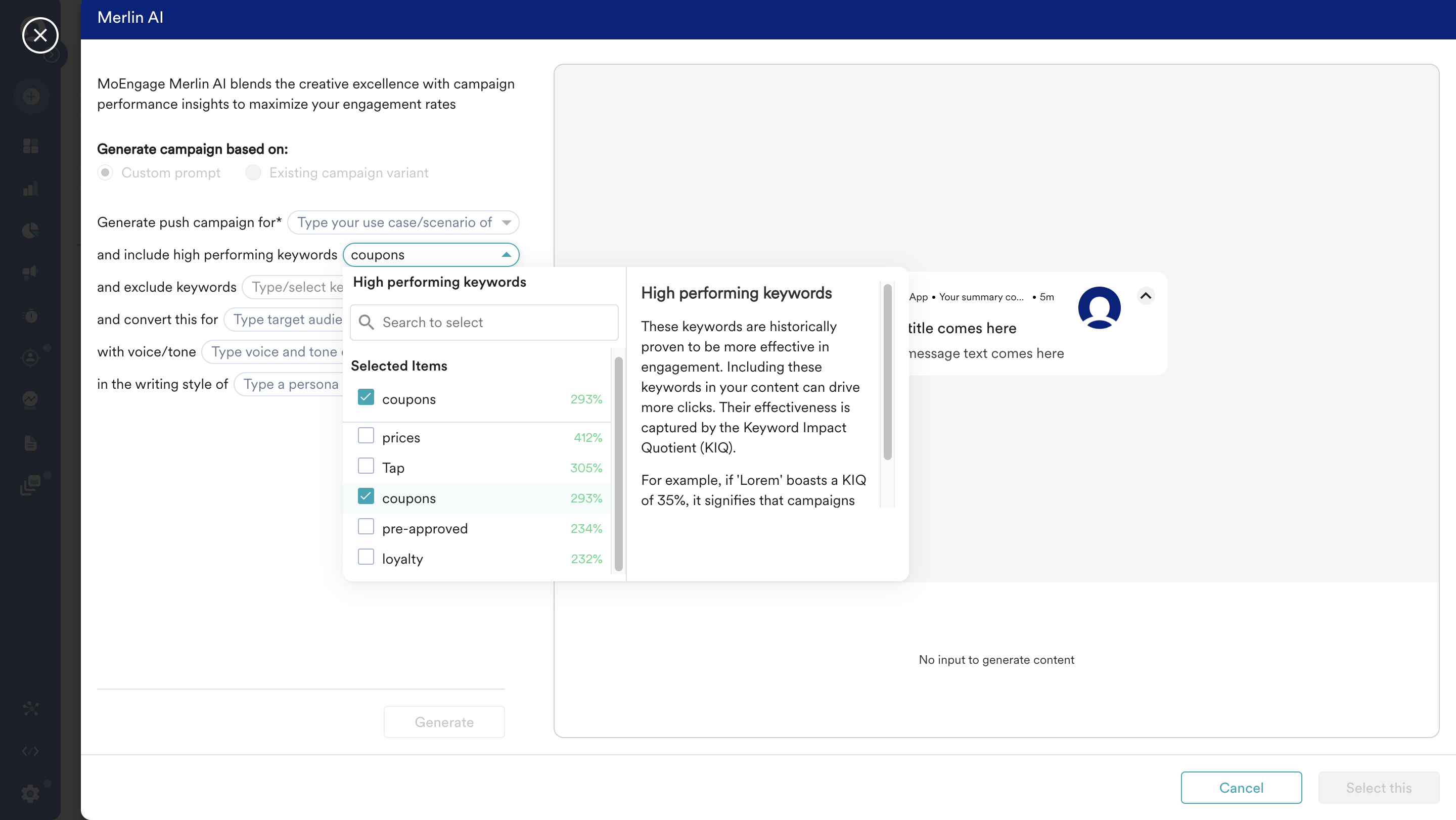Click the keyword list scrollbar
Viewport: 1456px width, 820px height.
618,464
